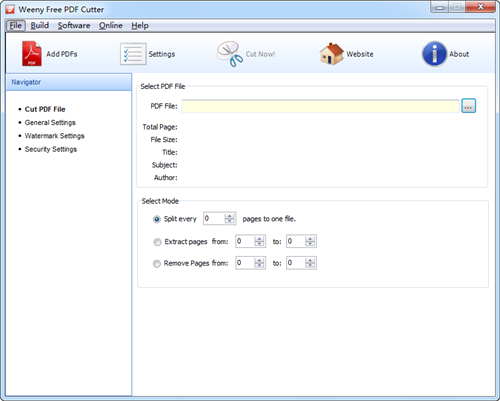500x401 pixels.
Task: Go to General Settings in Navigator
Action: (x=50, y=123)
